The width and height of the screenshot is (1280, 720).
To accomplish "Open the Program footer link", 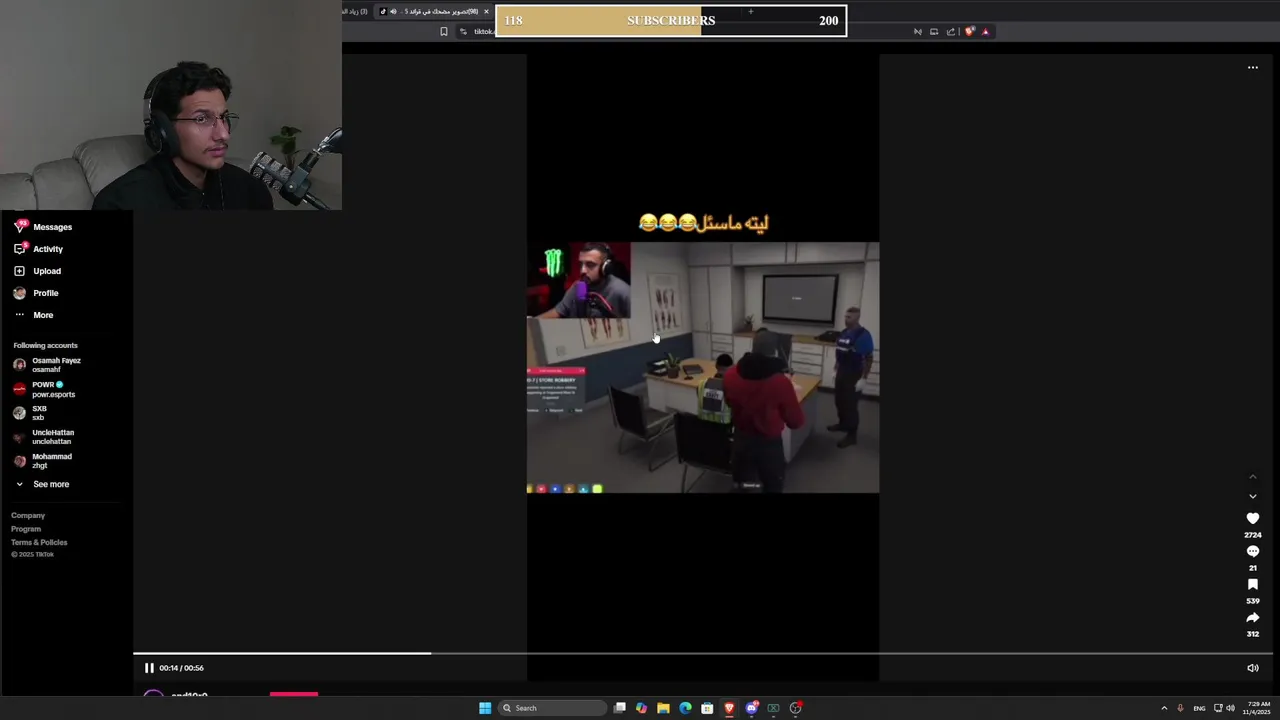I will [x=26, y=529].
